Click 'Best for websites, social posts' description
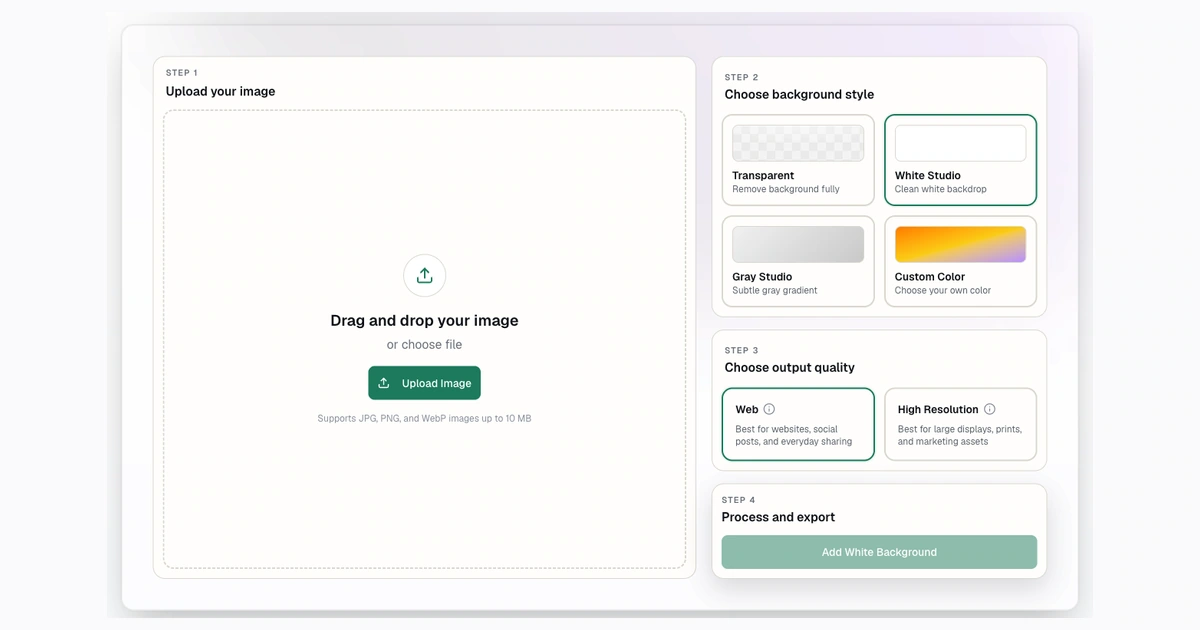 (794, 435)
